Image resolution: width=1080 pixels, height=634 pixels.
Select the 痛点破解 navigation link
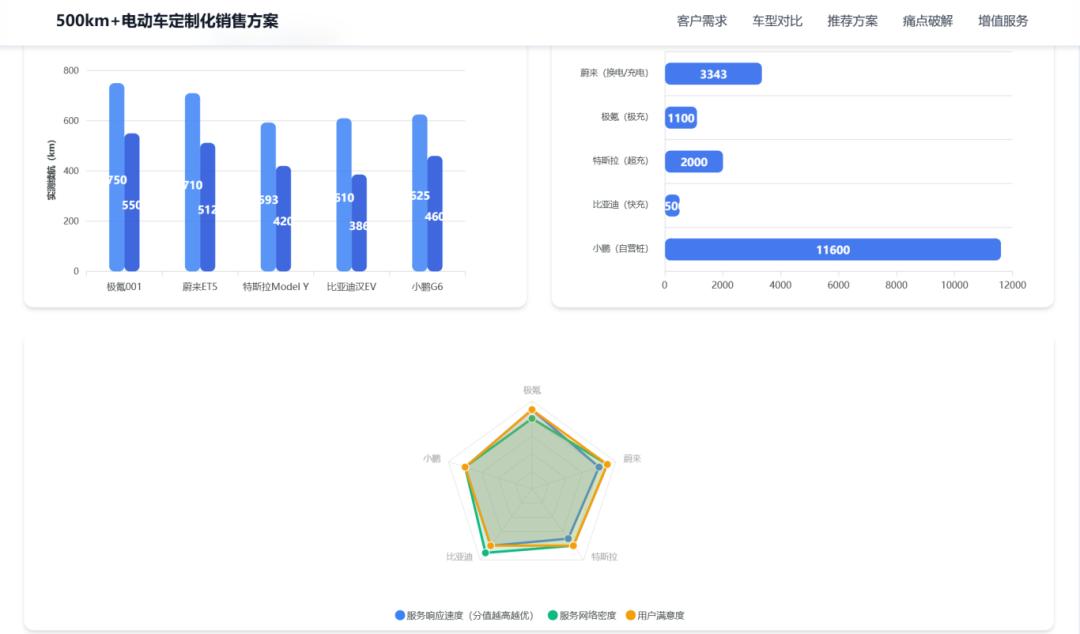coord(928,21)
